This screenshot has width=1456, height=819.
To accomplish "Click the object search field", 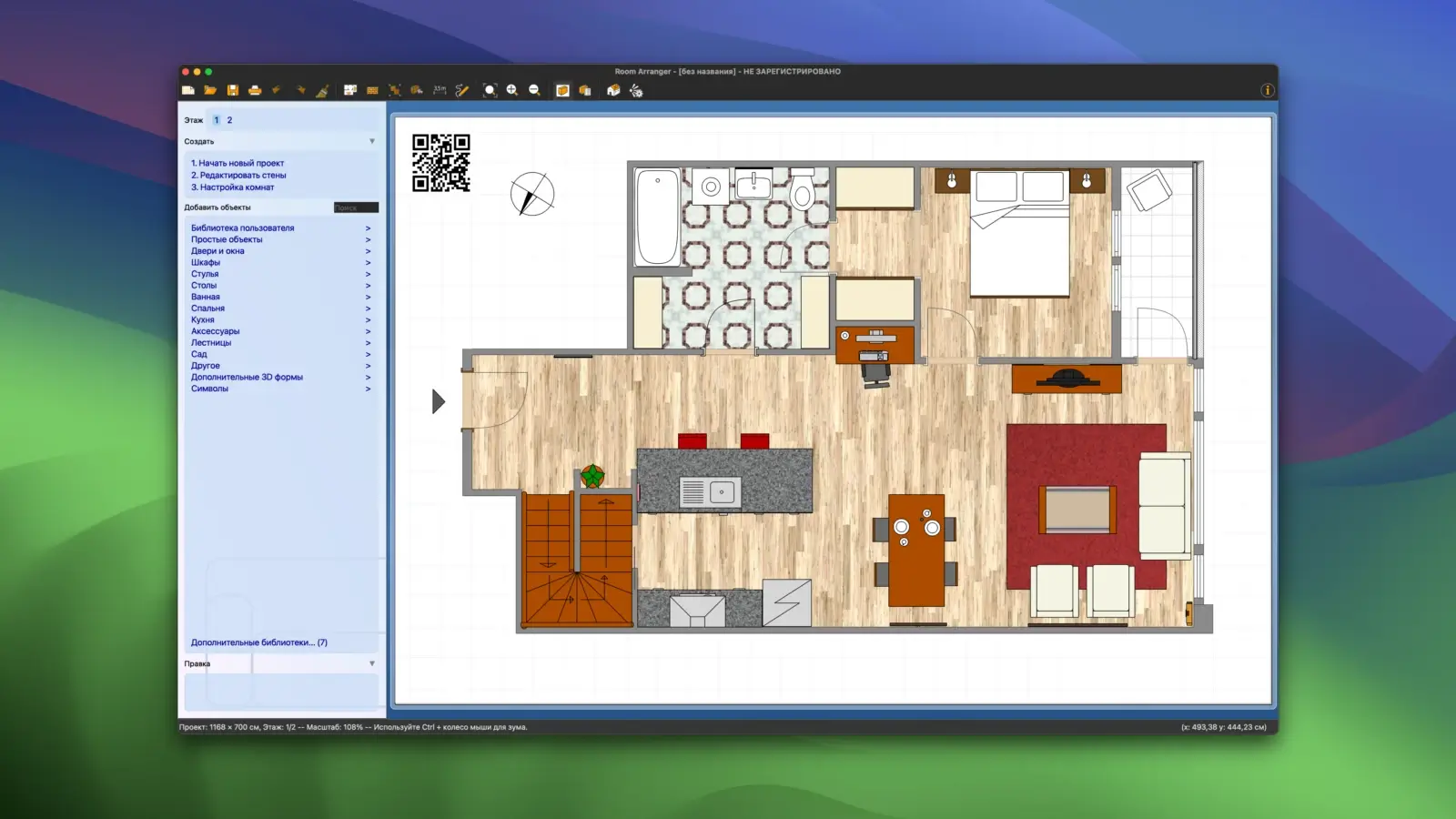I will [x=355, y=207].
